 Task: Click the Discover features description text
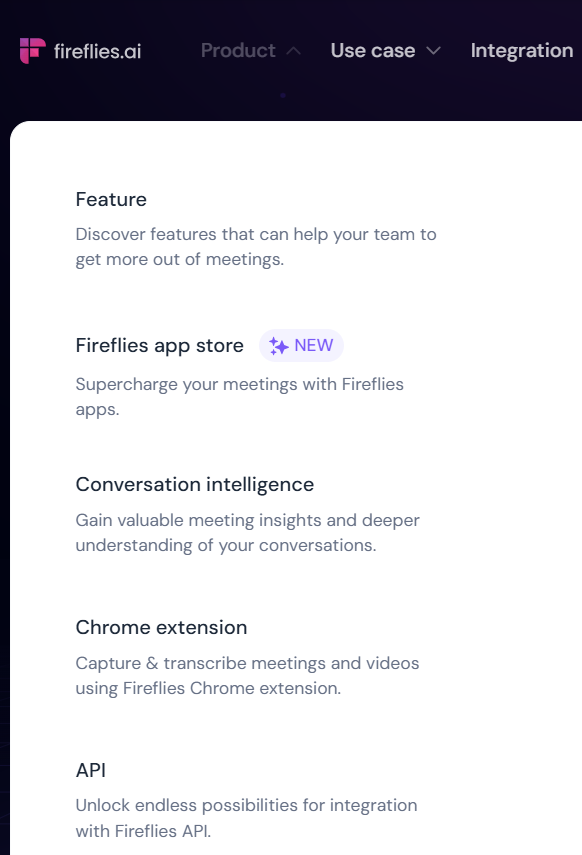click(256, 246)
